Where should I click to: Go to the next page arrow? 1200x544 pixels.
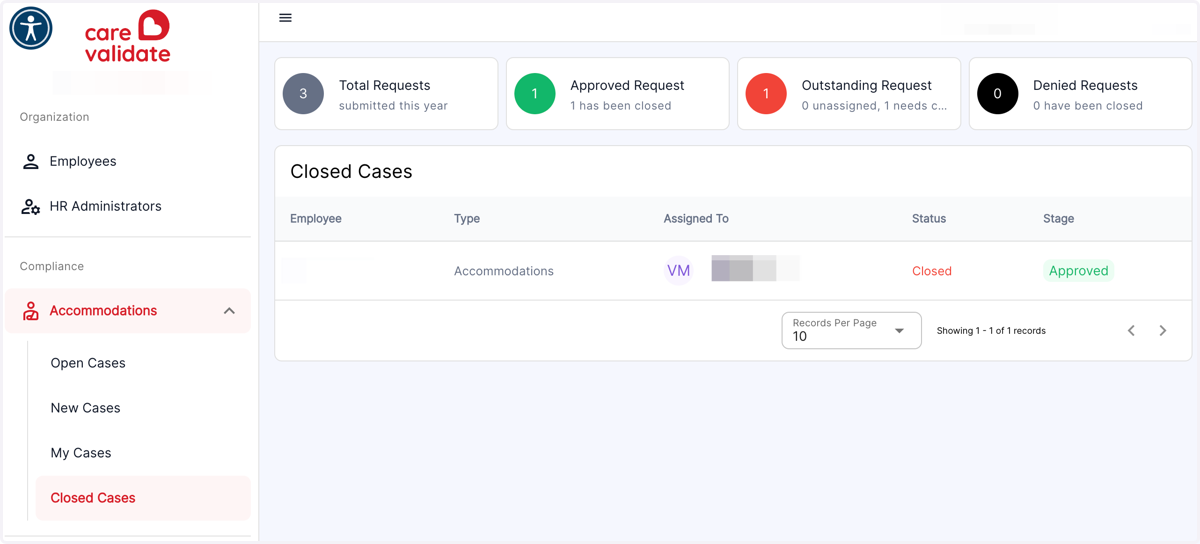(x=1163, y=330)
